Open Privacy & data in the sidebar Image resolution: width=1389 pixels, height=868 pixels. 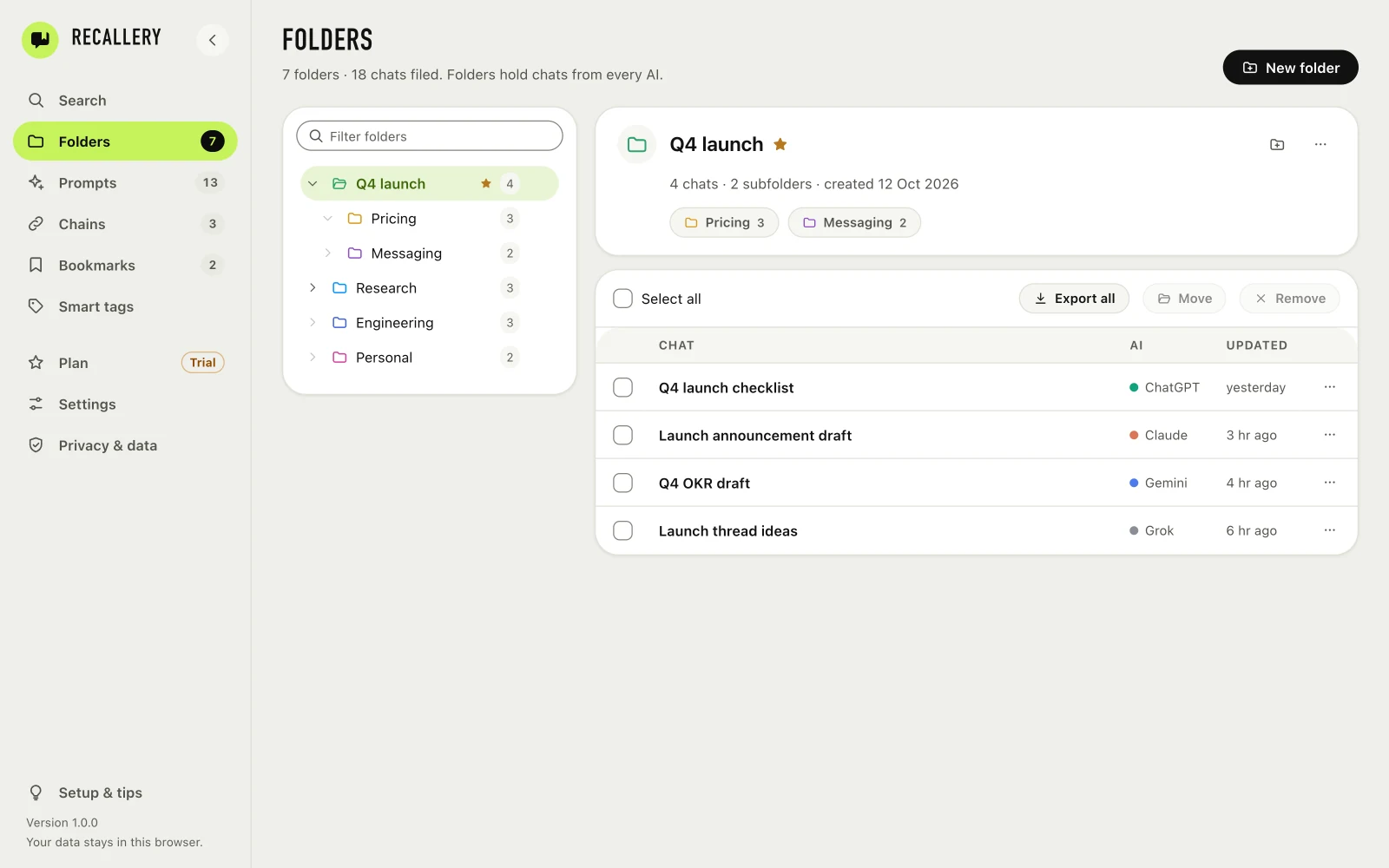coord(125,445)
